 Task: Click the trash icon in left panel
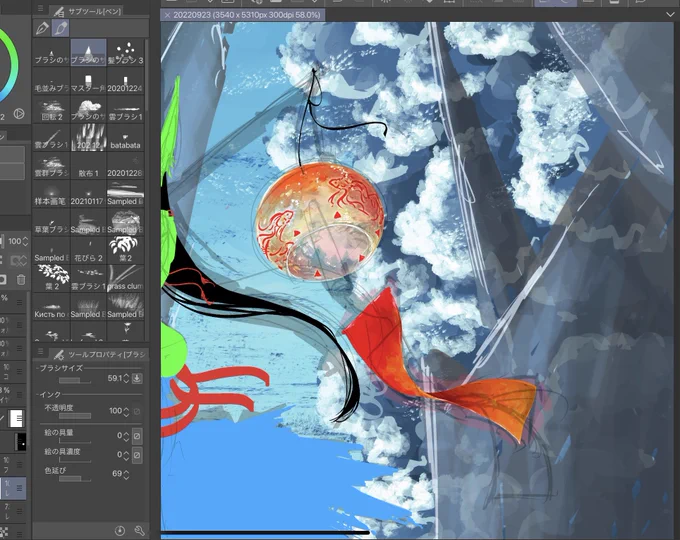[x=21, y=280]
